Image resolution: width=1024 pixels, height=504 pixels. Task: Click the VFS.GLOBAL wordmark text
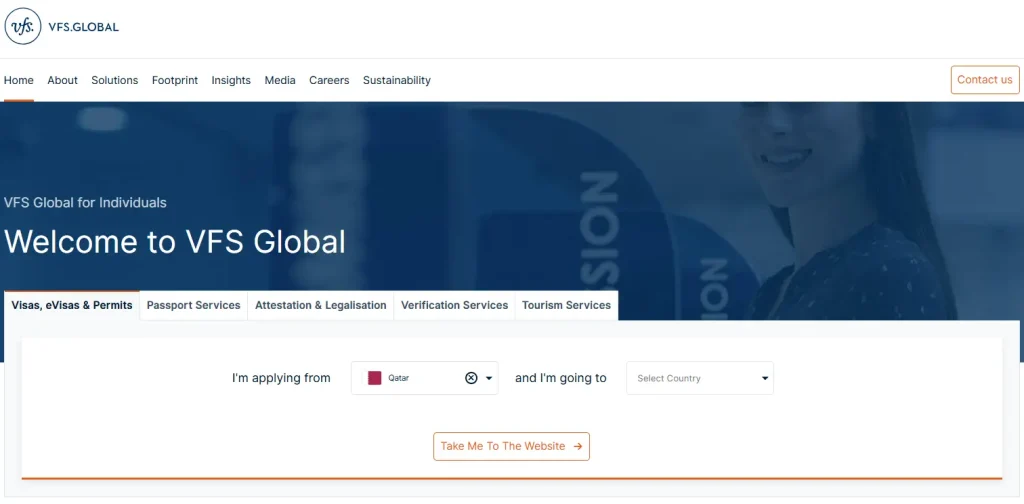84,27
